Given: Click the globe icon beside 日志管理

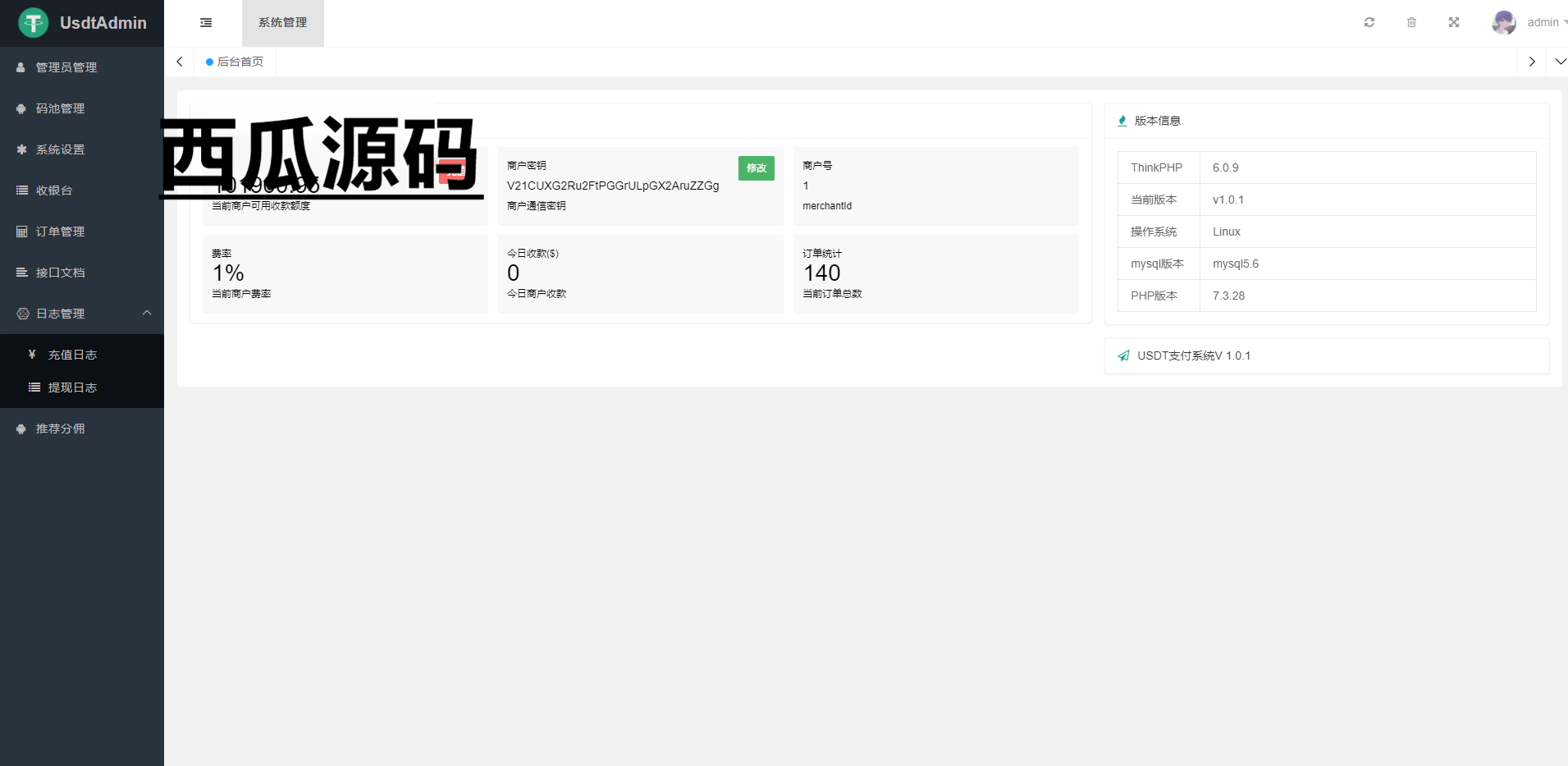Looking at the screenshot, I should [x=22, y=314].
